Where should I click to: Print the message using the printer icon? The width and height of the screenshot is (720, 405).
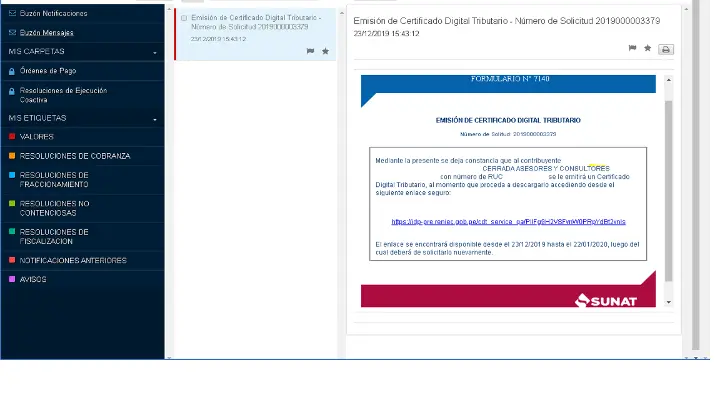[666, 48]
